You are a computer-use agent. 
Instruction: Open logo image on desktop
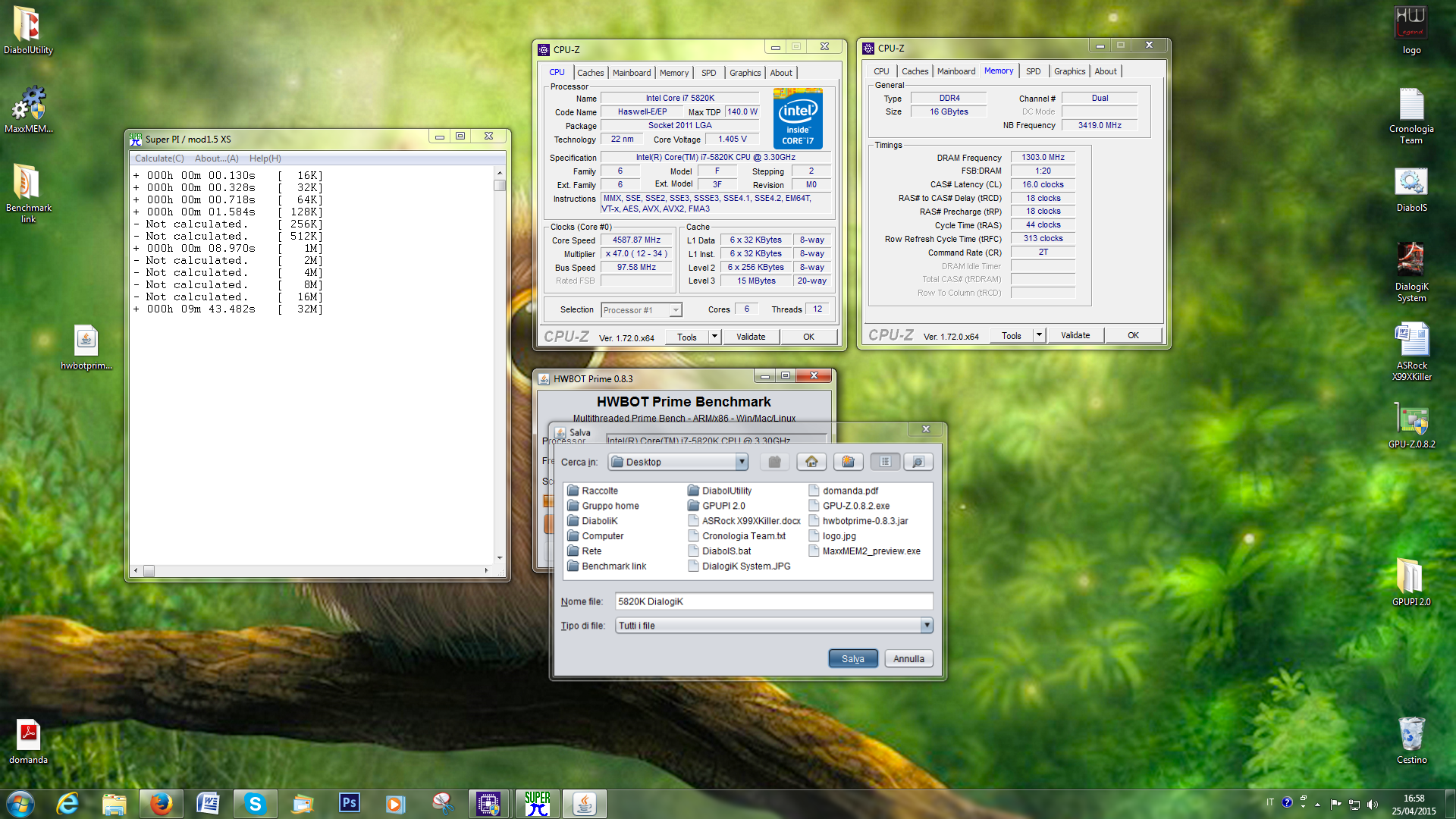point(1411,30)
